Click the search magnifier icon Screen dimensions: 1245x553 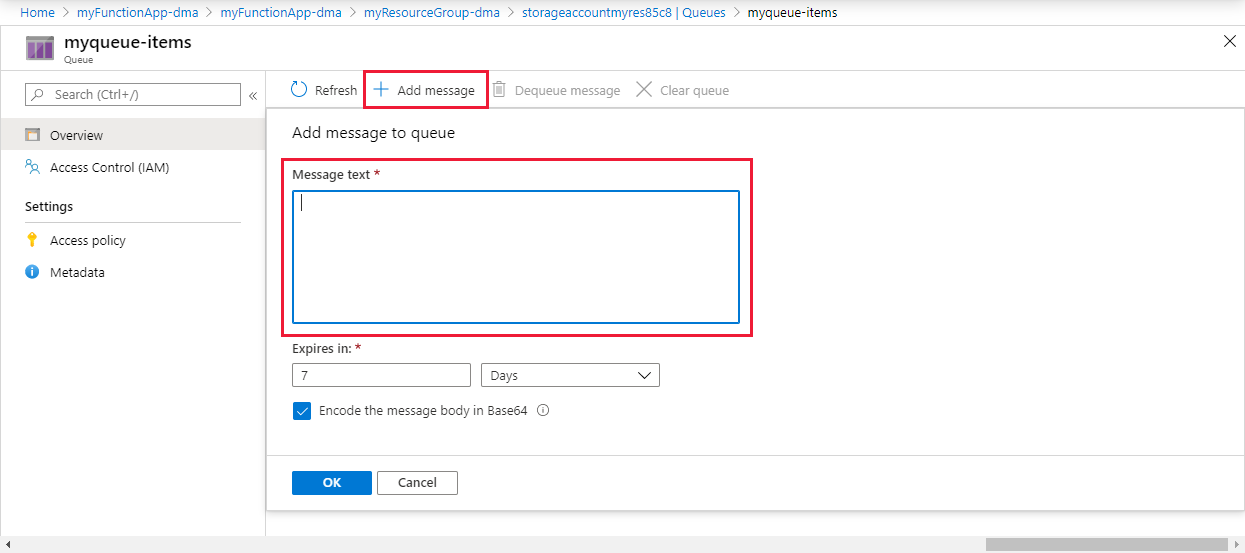(x=38, y=94)
